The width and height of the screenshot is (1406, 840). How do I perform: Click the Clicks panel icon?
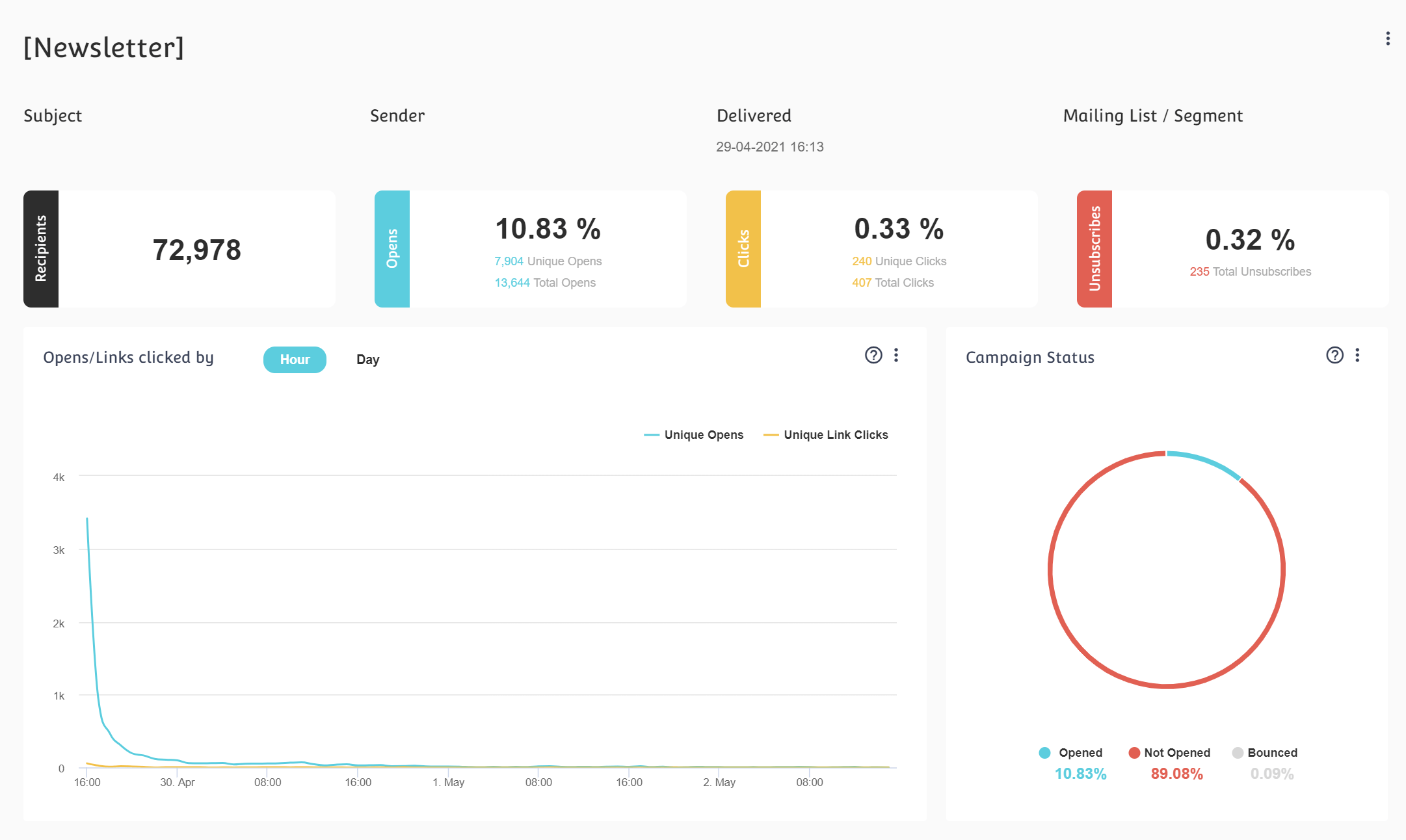coord(741,249)
